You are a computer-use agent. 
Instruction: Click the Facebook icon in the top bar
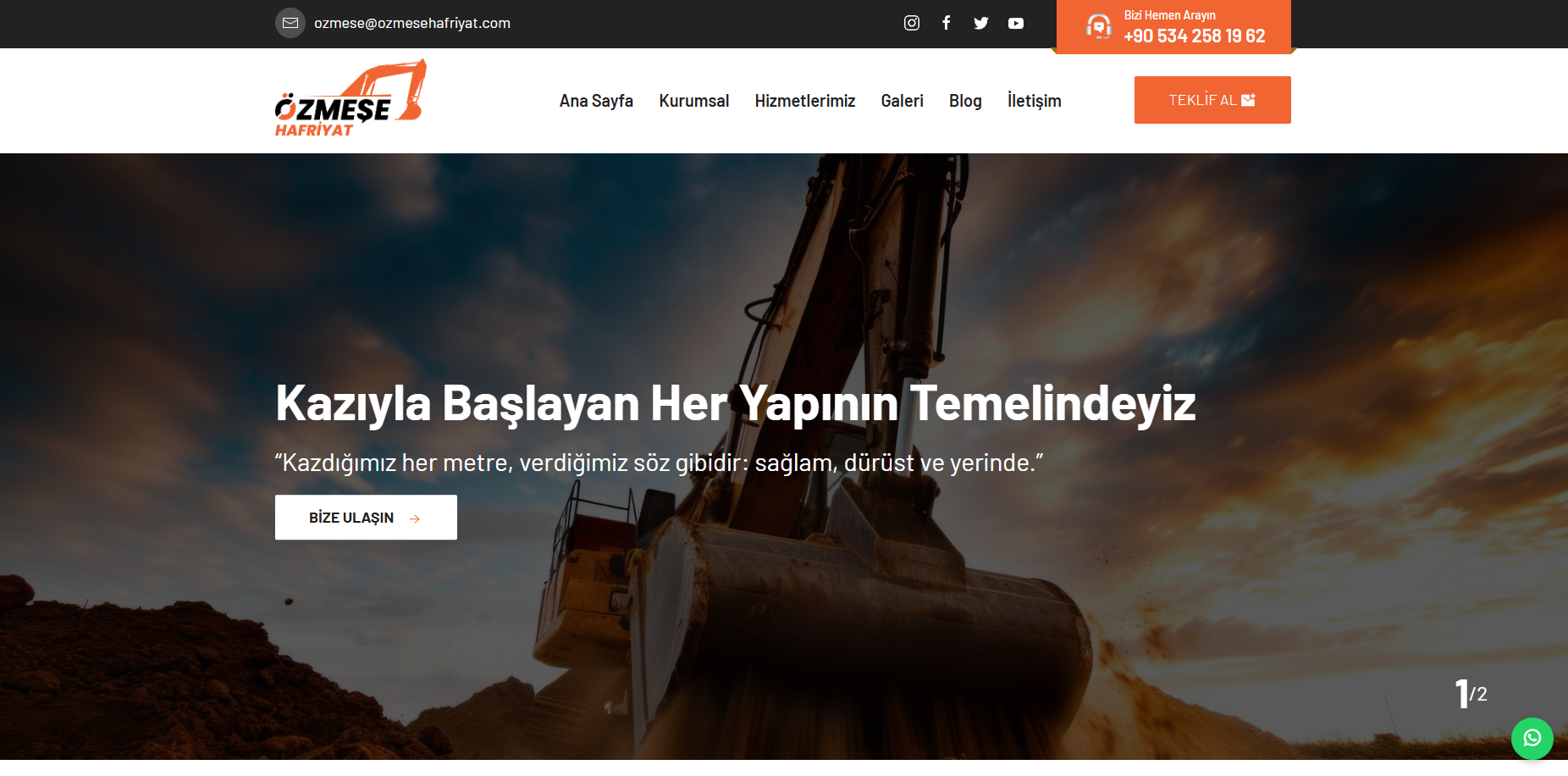pos(947,23)
